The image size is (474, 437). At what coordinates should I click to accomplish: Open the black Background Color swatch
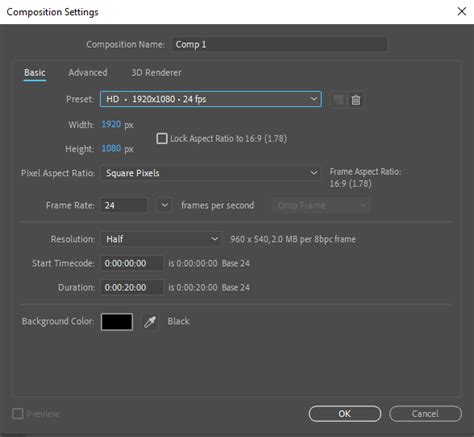117,322
